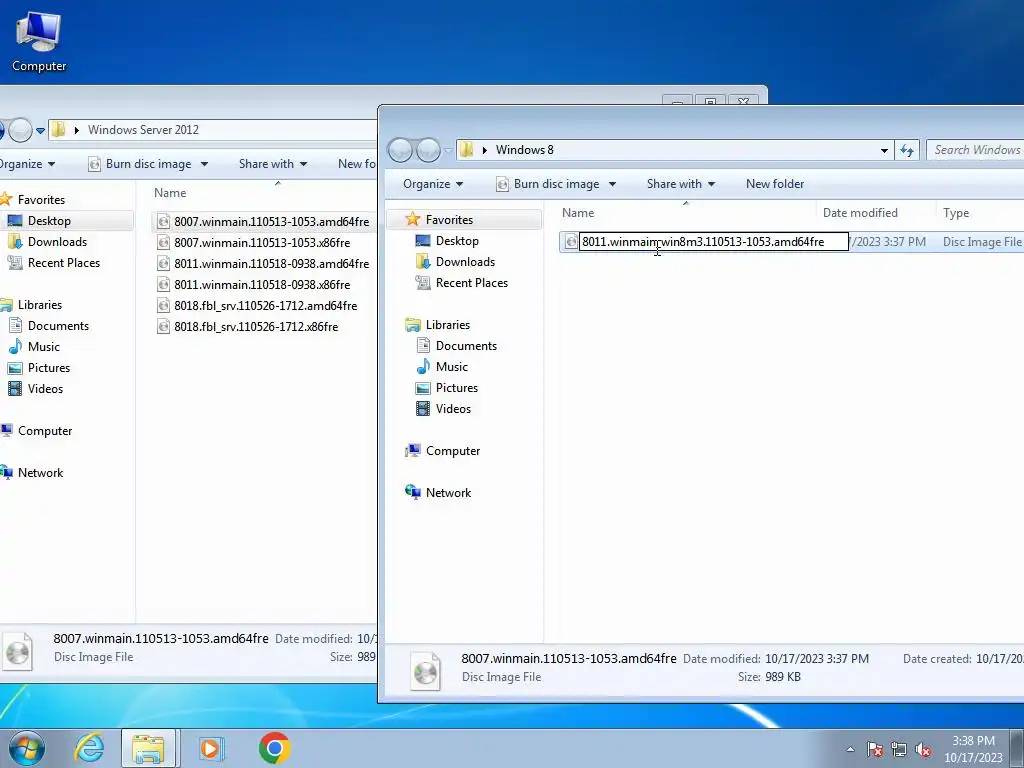
Task: Open Computer in Windows Server 2012 sidebar
Action: pos(44,430)
